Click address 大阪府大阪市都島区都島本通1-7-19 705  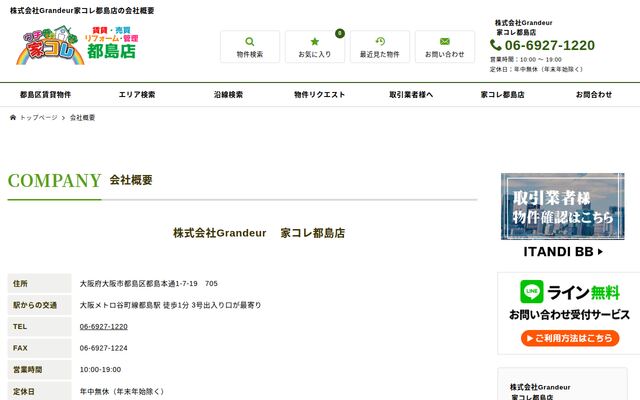tap(149, 283)
